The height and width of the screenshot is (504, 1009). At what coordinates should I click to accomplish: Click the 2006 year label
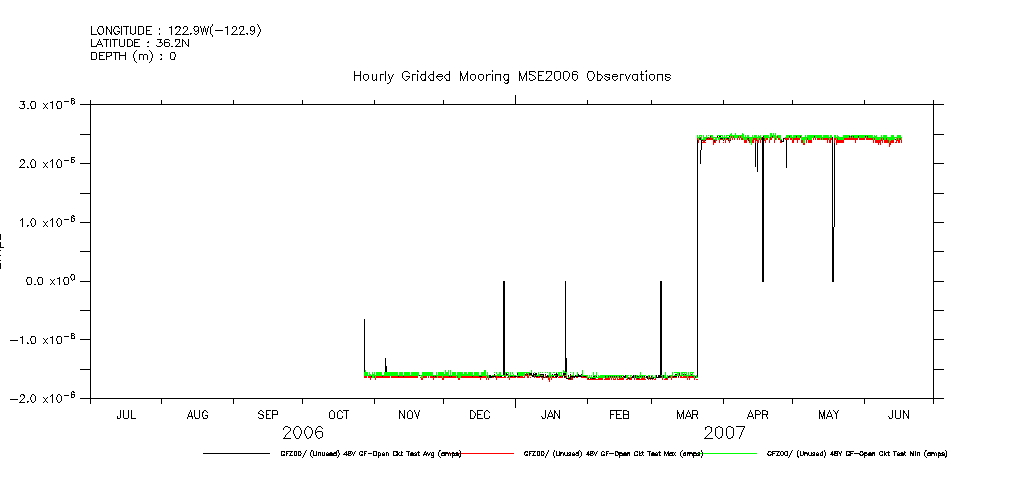303,433
